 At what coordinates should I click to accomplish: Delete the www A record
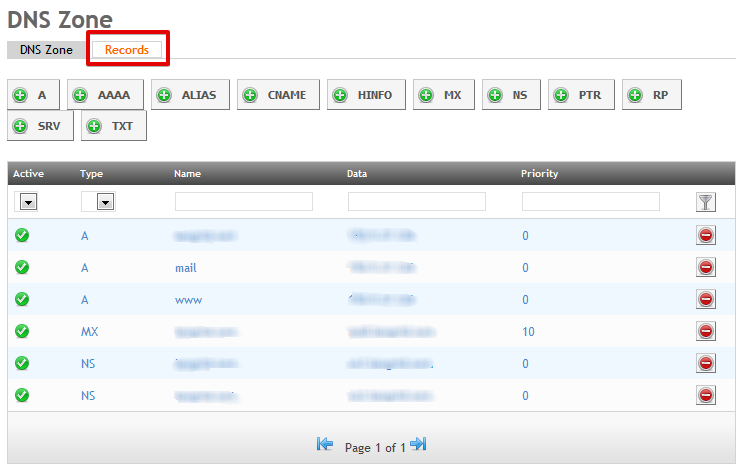[706, 299]
